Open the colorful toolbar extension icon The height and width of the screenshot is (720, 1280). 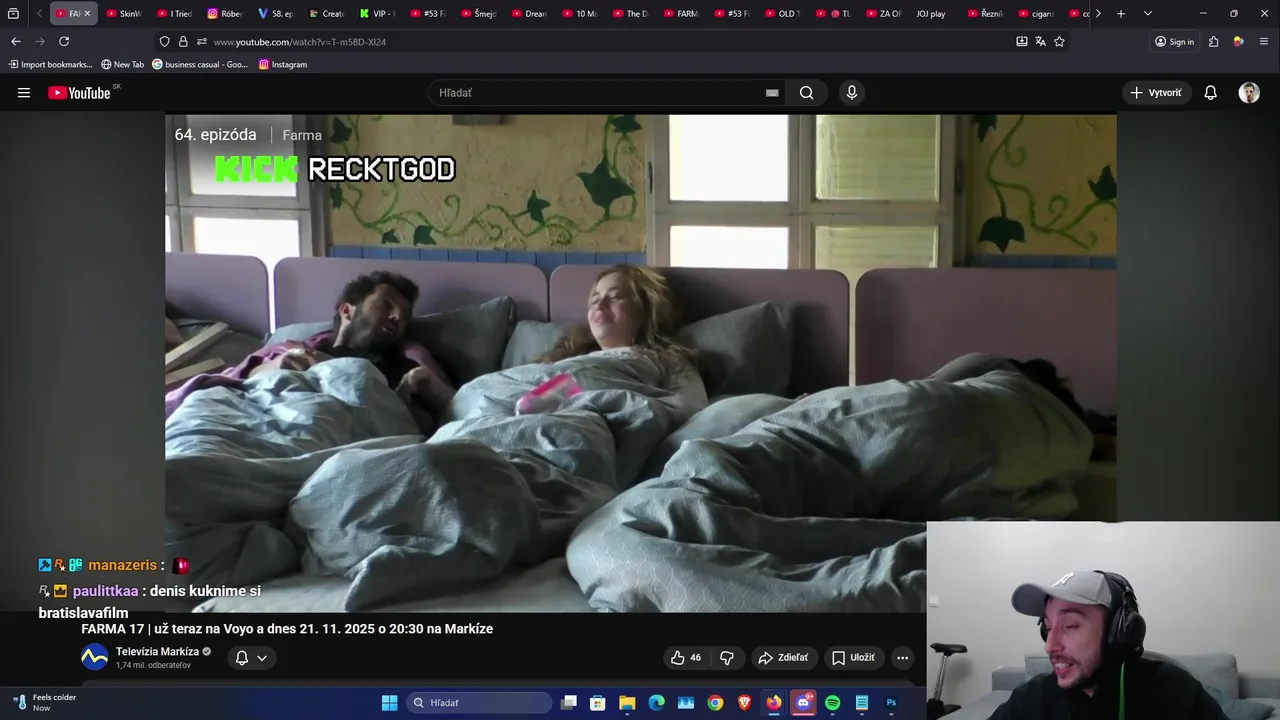click(x=1238, y=42)
